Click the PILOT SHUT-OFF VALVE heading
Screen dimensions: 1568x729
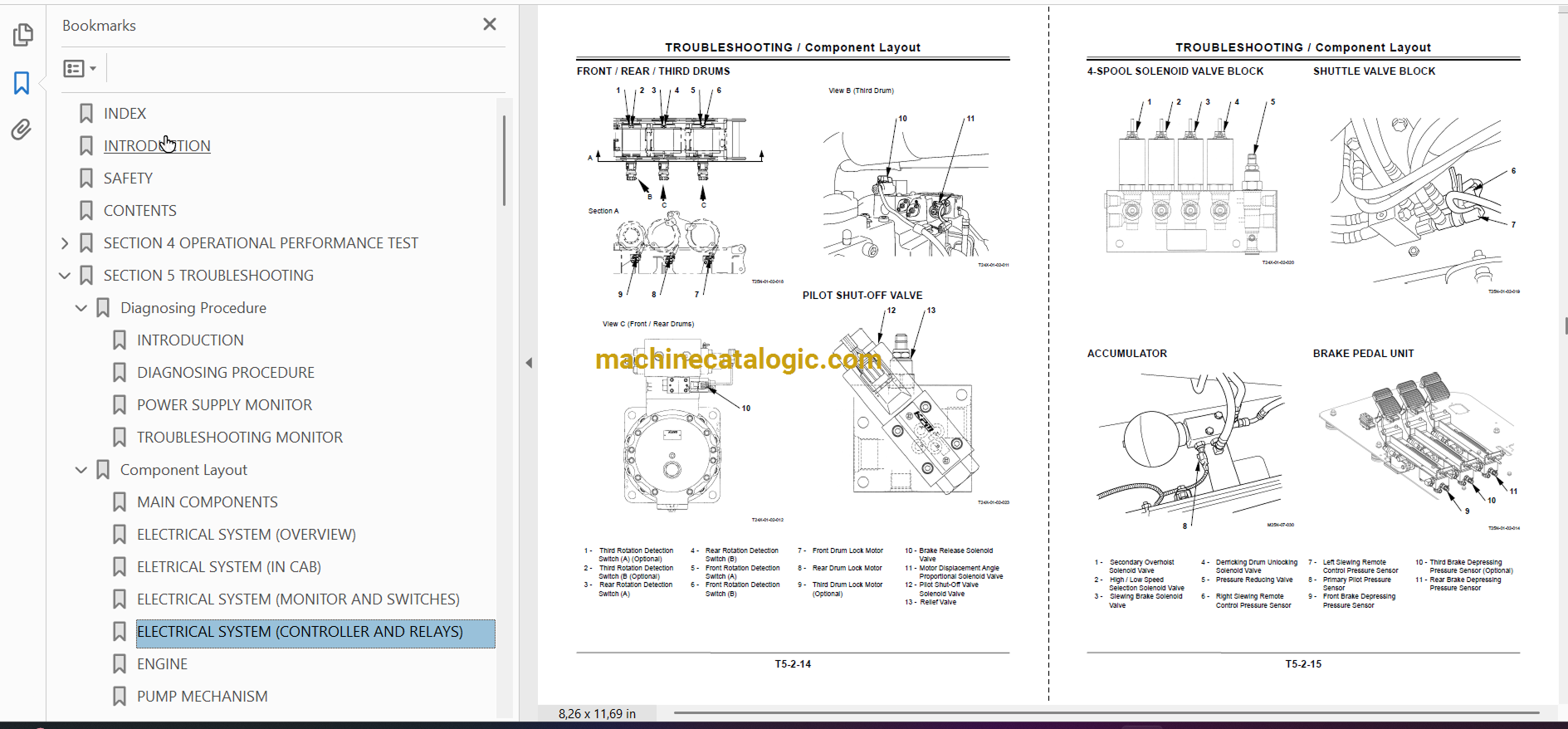862,295
